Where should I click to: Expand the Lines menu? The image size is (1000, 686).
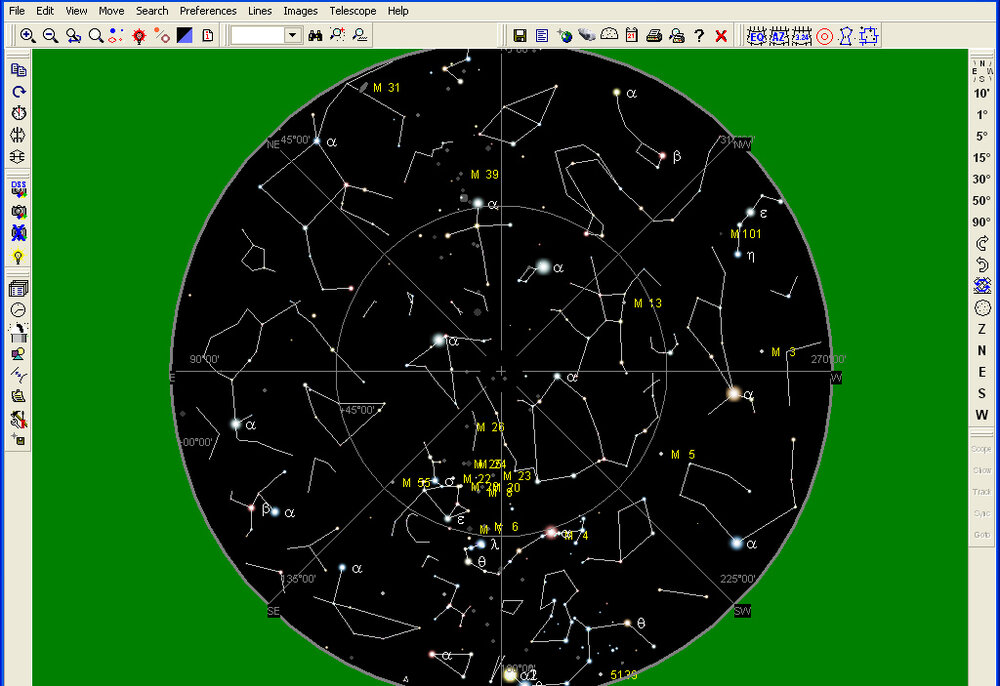[259, 11]
